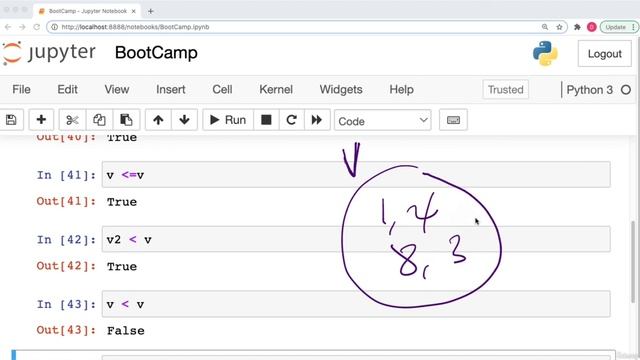This screenshot has width=640, height=360.
Task: Click into cell In [43] code input
Action: click(x=356, y=304)
